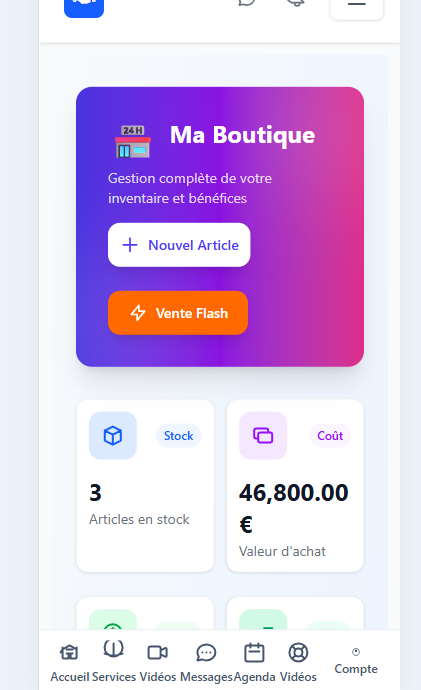Open the notifications bell icon
This screenshot has width=421, height=690.
click(x=296, y=3)
